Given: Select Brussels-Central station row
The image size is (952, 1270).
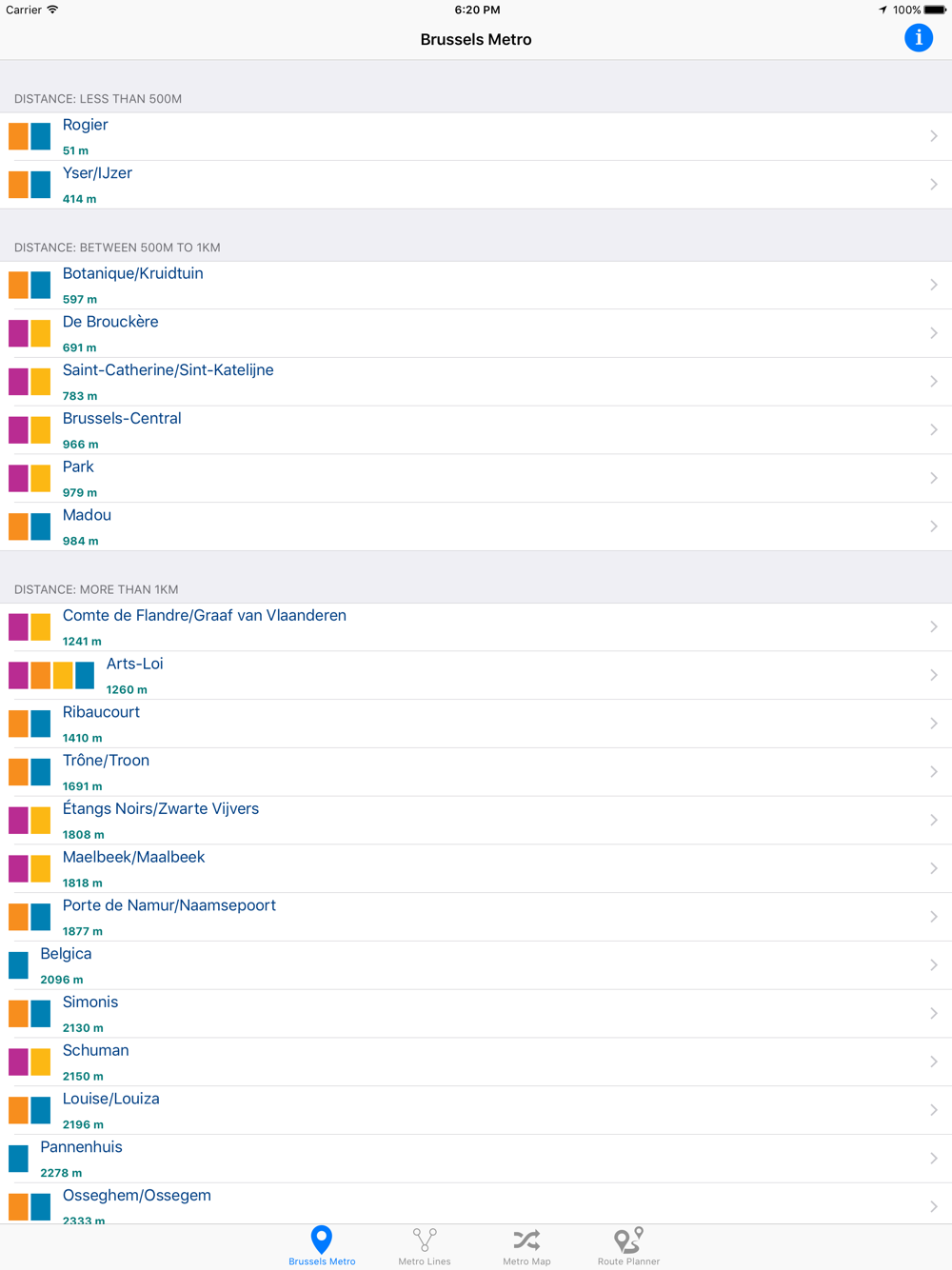Looking at the screenshot, I should pos(476,429).
